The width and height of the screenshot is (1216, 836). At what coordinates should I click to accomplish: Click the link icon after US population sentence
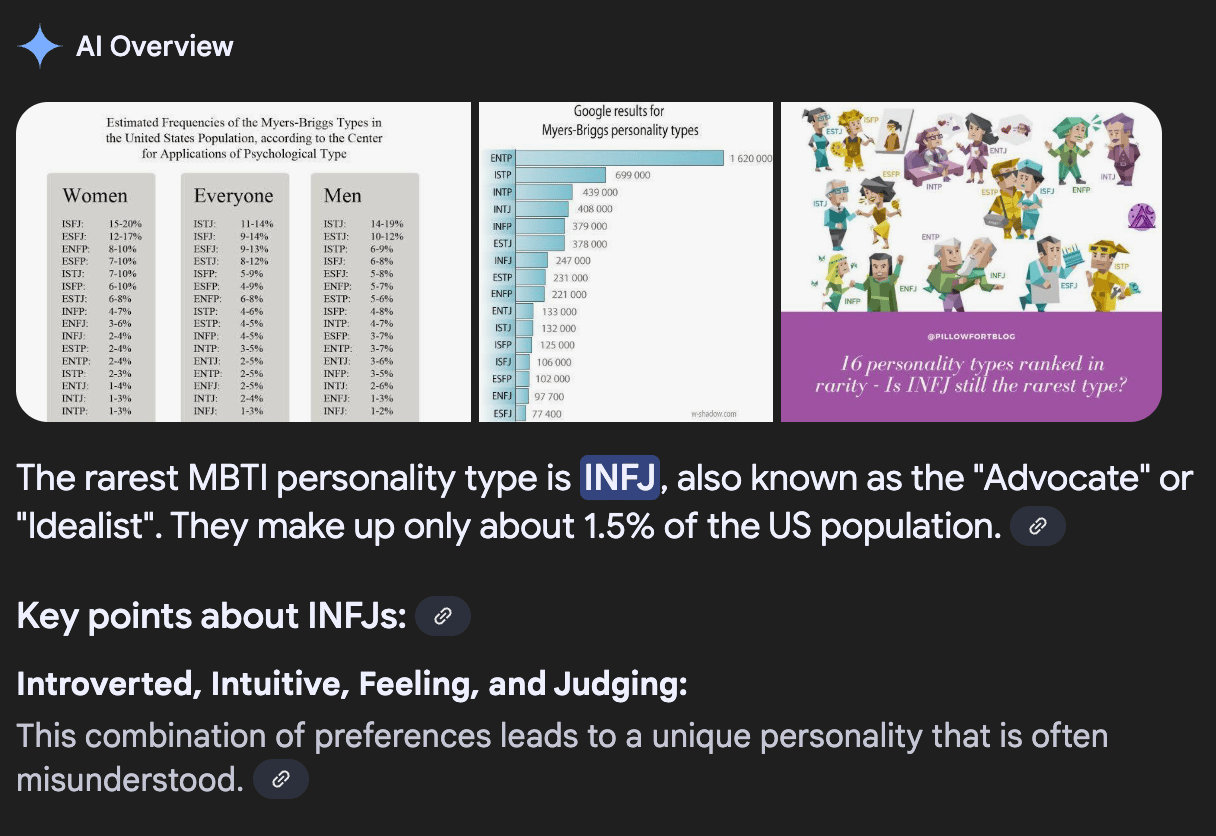point(1037,527)
